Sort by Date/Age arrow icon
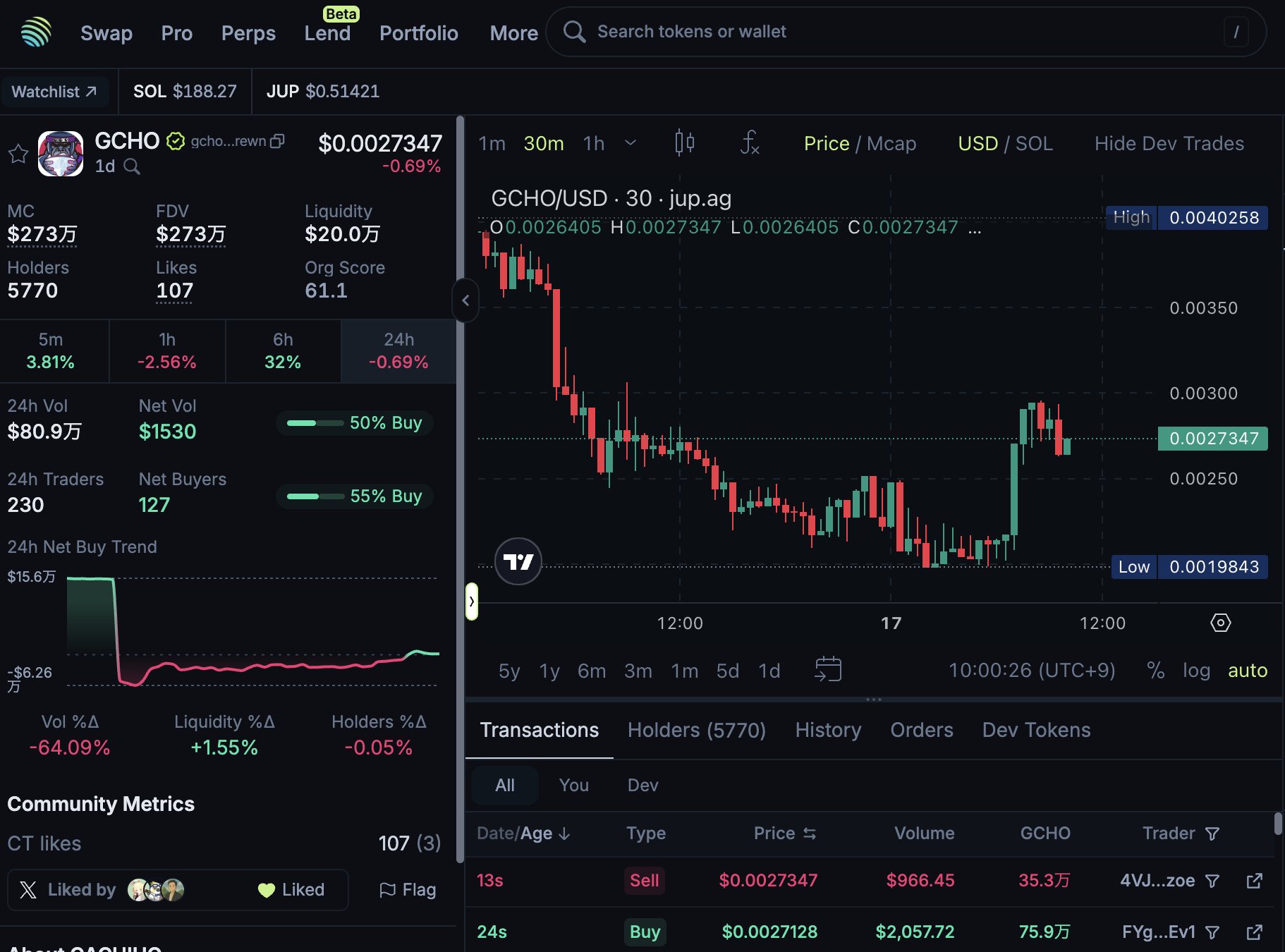Image resolution: width=1285 pixels, height=952 pixels. click(564, 834)
